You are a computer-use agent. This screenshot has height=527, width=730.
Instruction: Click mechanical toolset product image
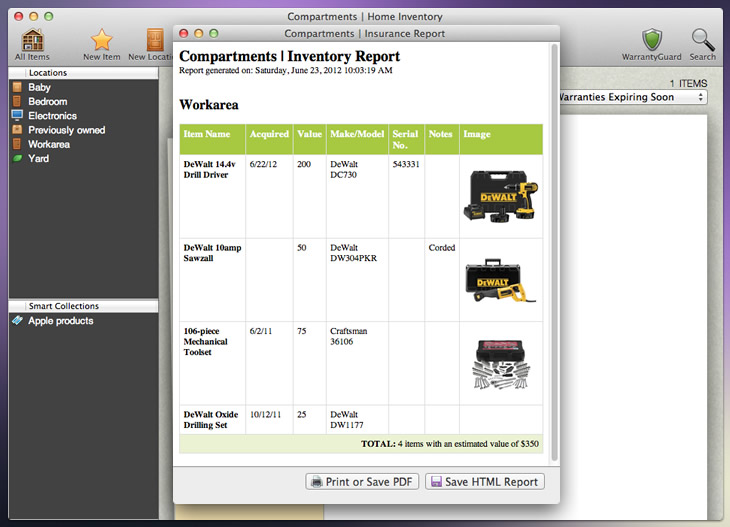coord(500,364)
